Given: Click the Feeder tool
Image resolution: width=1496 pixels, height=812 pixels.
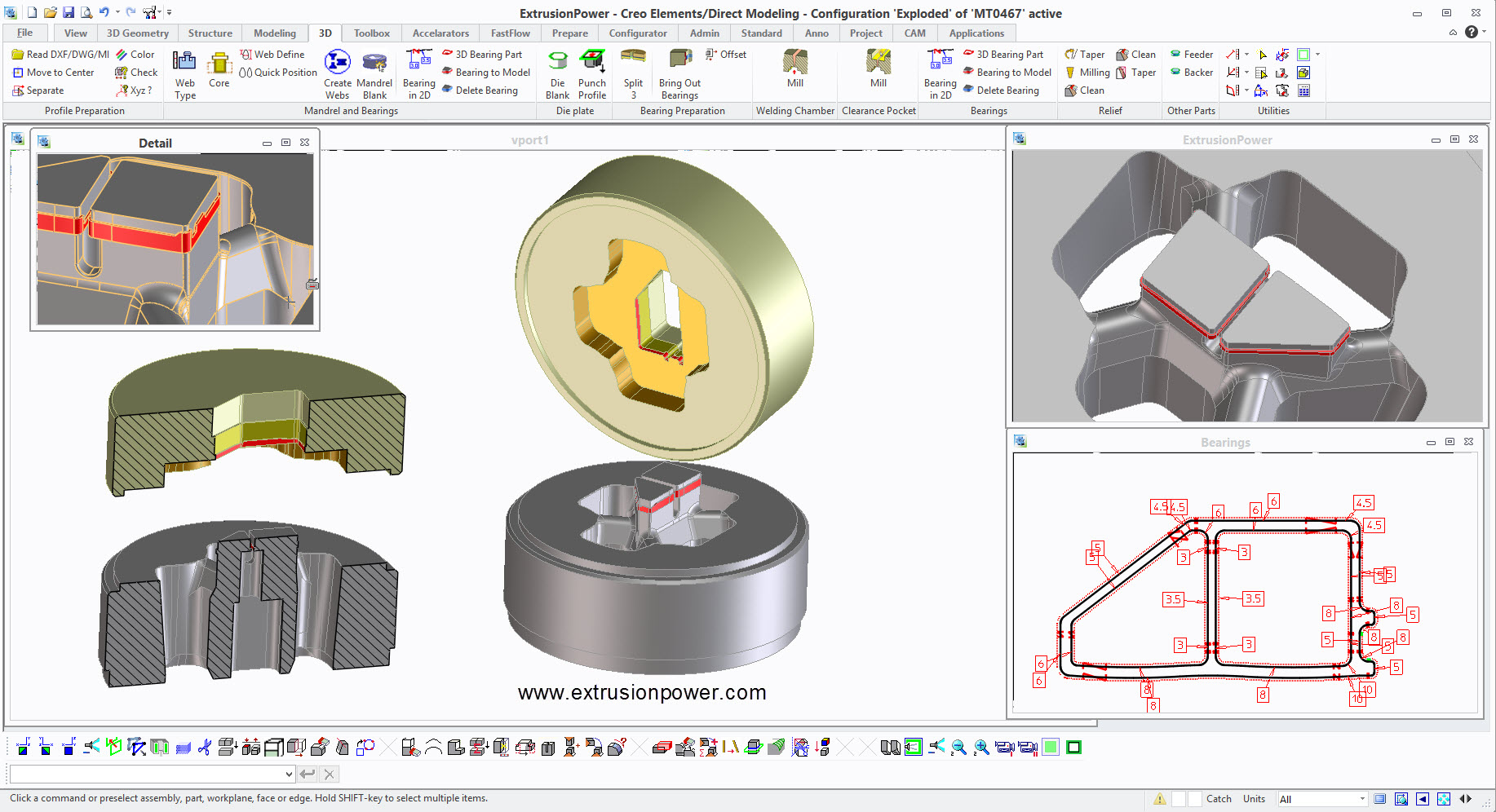Looking at the screenshot, I should [1192, 55].
